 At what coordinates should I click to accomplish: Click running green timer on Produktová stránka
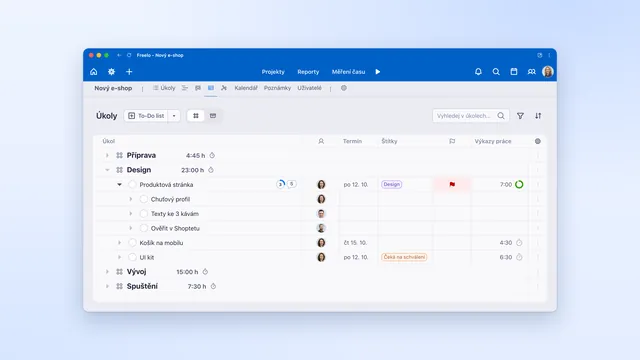tap(519, 184)
